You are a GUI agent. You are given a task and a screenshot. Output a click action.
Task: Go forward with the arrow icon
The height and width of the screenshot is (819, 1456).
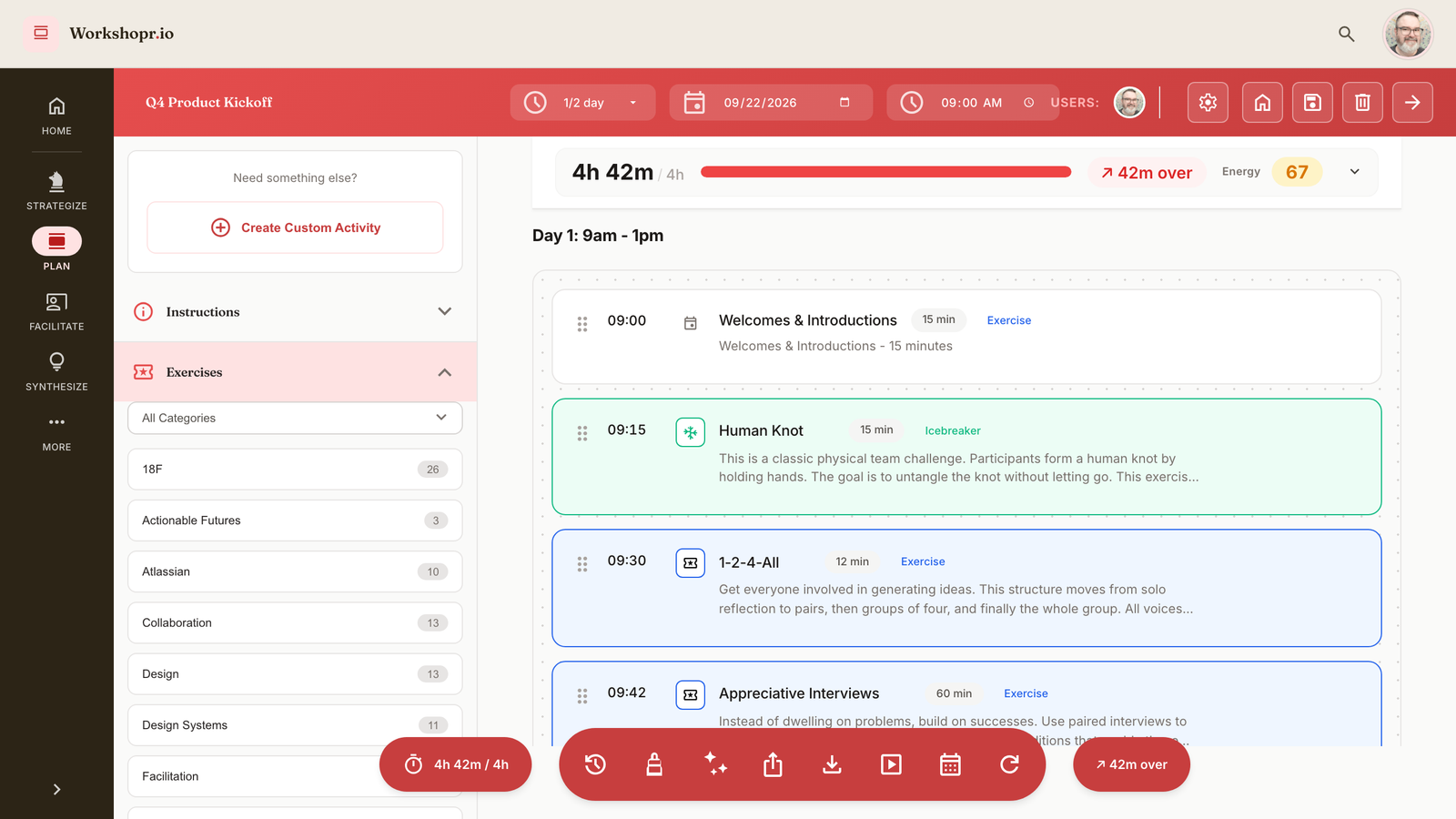tap(1412, 102)
